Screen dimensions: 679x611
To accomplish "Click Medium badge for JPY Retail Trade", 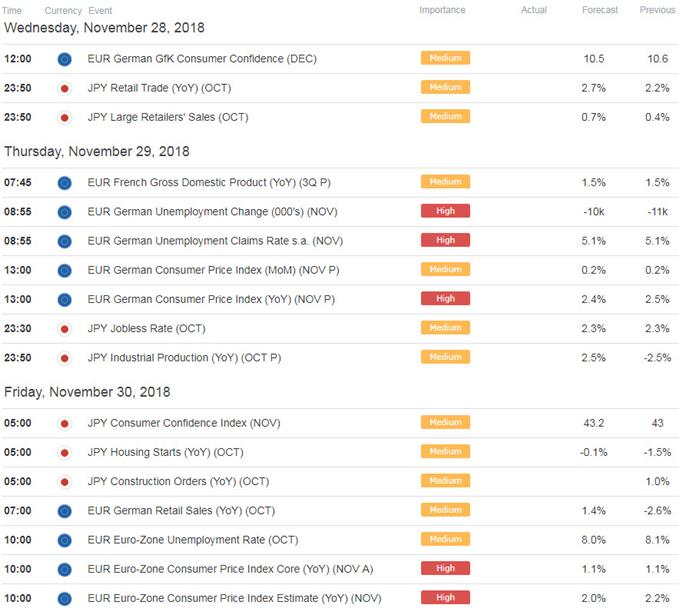I will tap(445, 87).
